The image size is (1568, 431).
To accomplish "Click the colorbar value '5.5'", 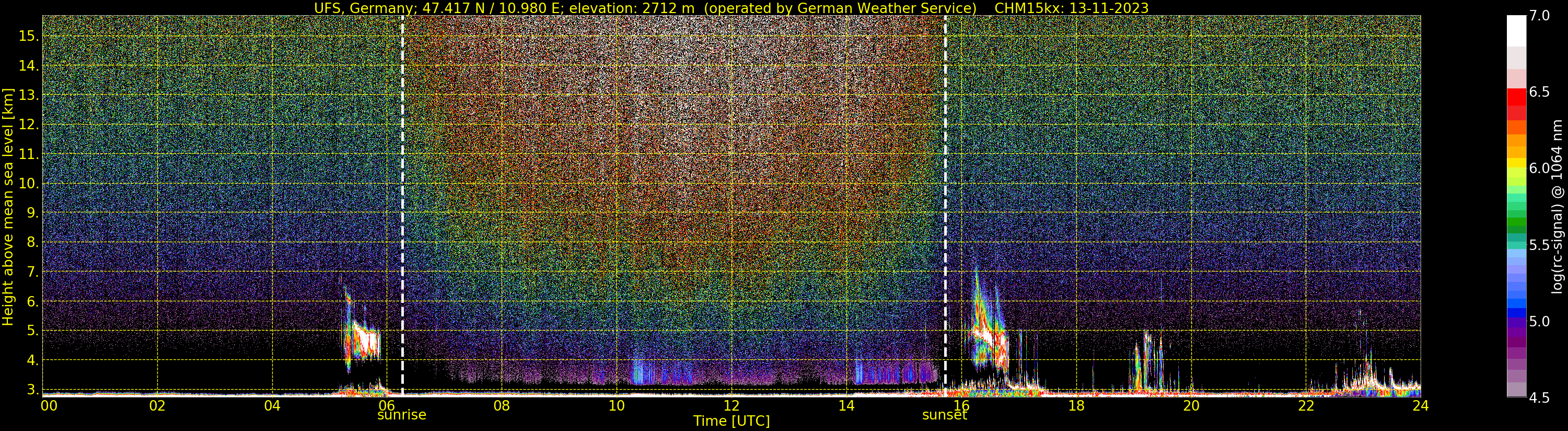I will tap(1539, 245).
